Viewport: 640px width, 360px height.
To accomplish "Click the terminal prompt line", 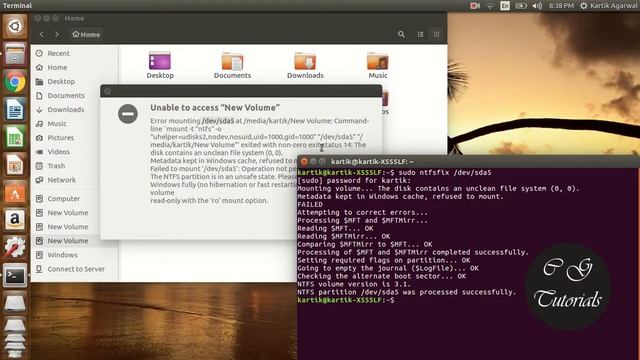I will pyautogui.click(x=346, y=300).
